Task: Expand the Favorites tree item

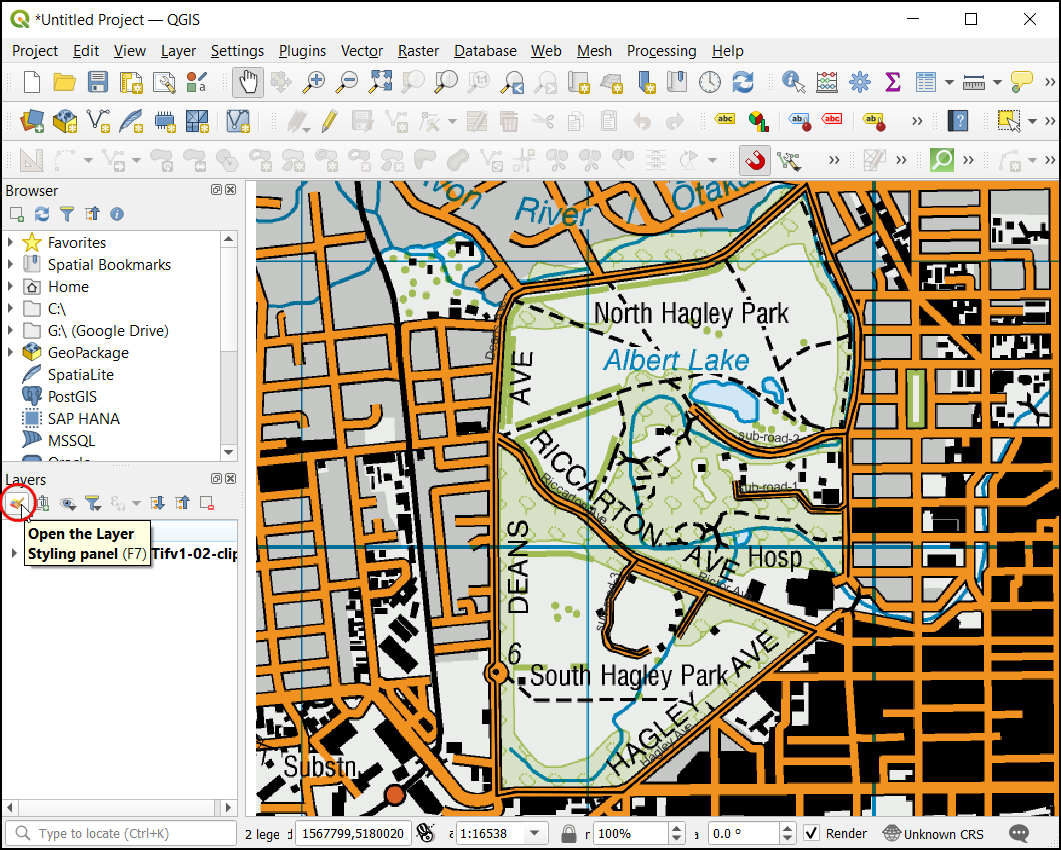Action: point(11,243)
